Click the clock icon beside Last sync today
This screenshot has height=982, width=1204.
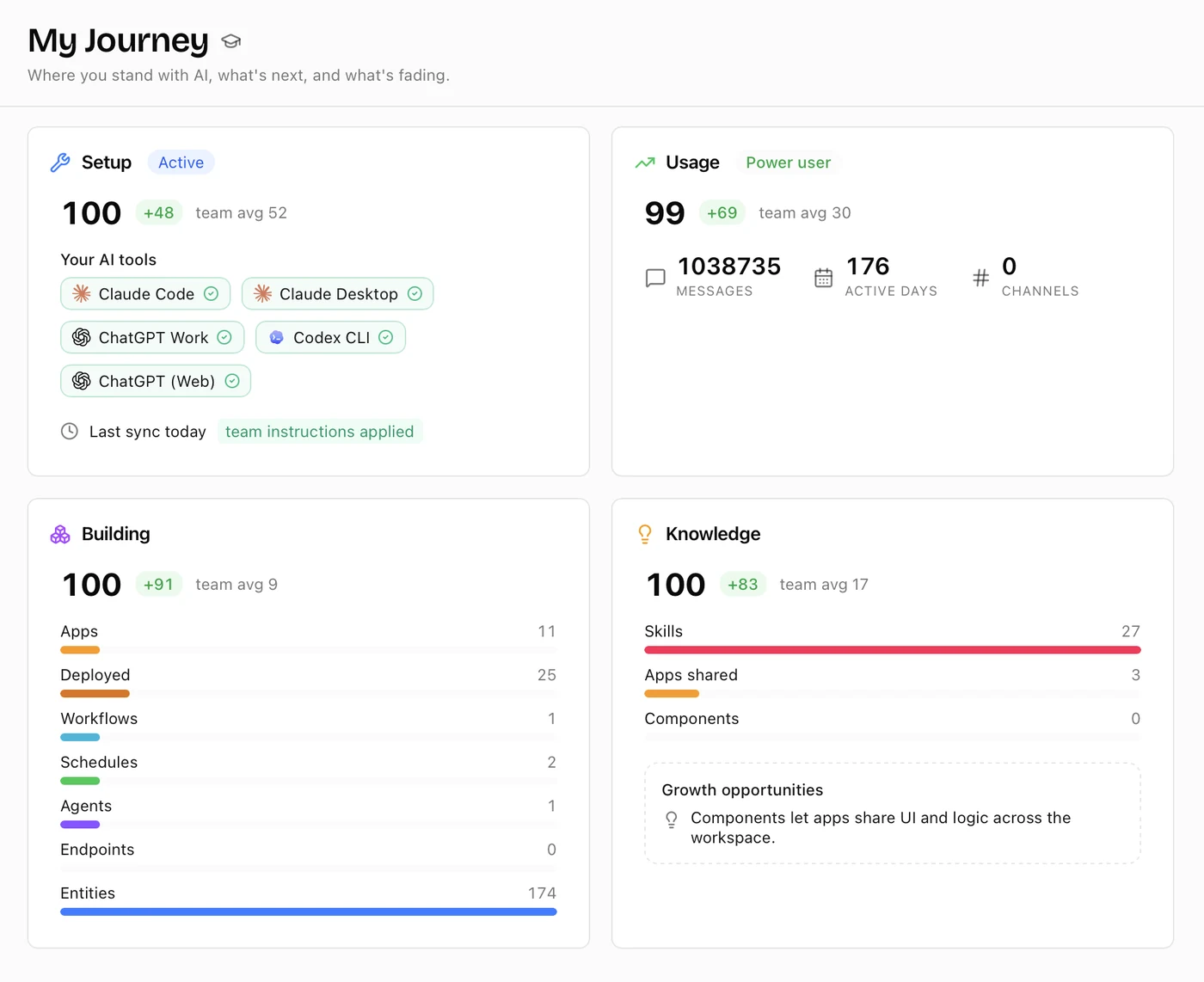click(70, 432)
